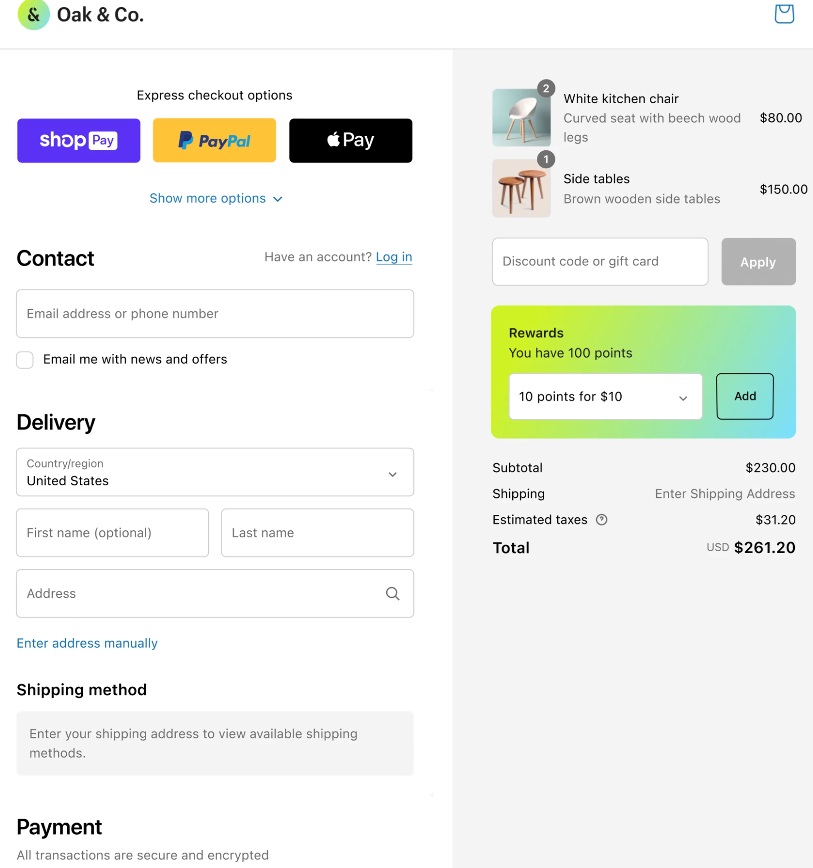Click the estimated taxes help icon
The height and width of the screenshot is (868, 813).
602,520
